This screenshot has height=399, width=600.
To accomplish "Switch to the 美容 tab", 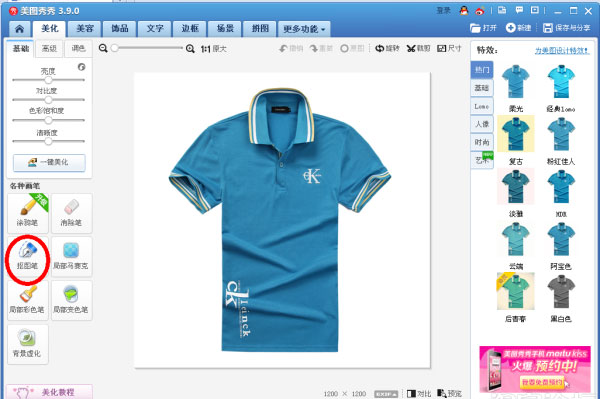I will pyautogui.click(x=85, y=28).
